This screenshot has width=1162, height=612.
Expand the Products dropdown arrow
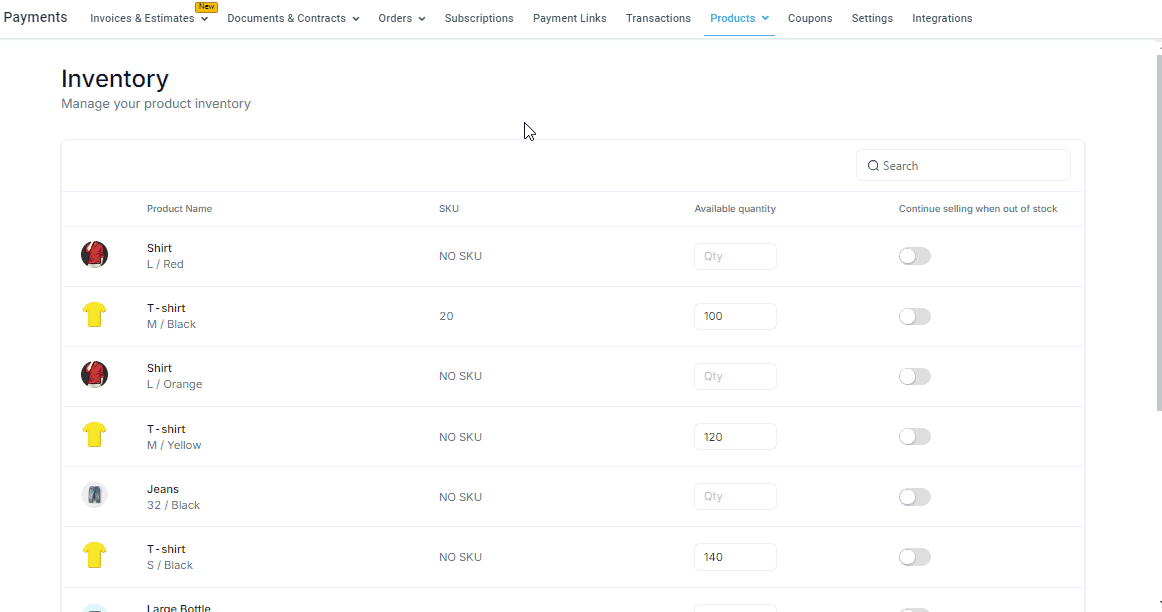[x=765, y=19]
